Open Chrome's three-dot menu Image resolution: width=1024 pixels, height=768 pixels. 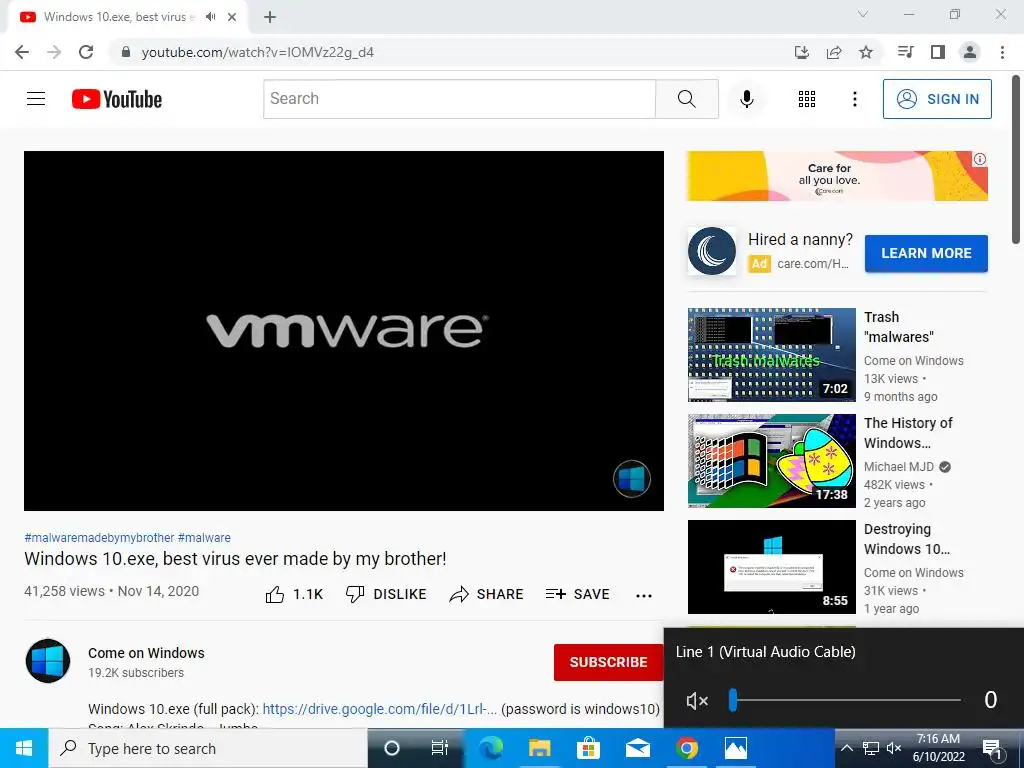(x=1002, y=52)
